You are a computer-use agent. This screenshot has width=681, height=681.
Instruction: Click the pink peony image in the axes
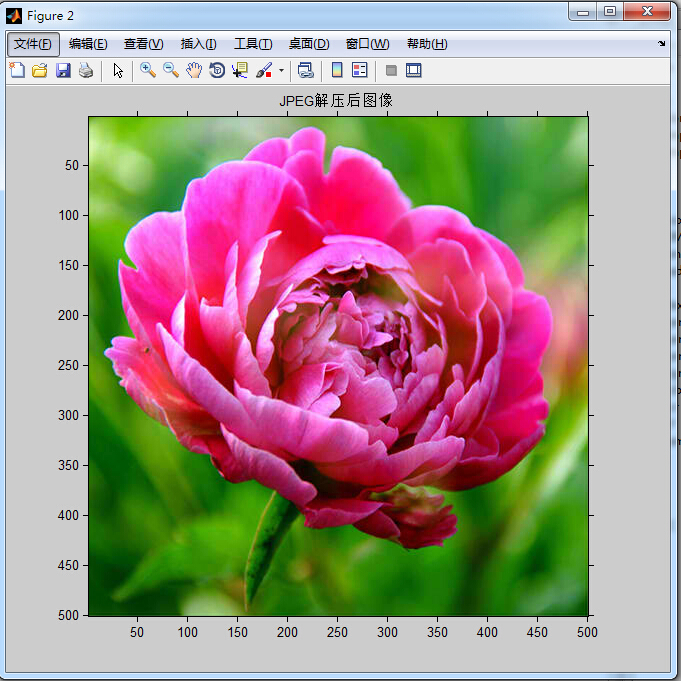click(338, 366)
